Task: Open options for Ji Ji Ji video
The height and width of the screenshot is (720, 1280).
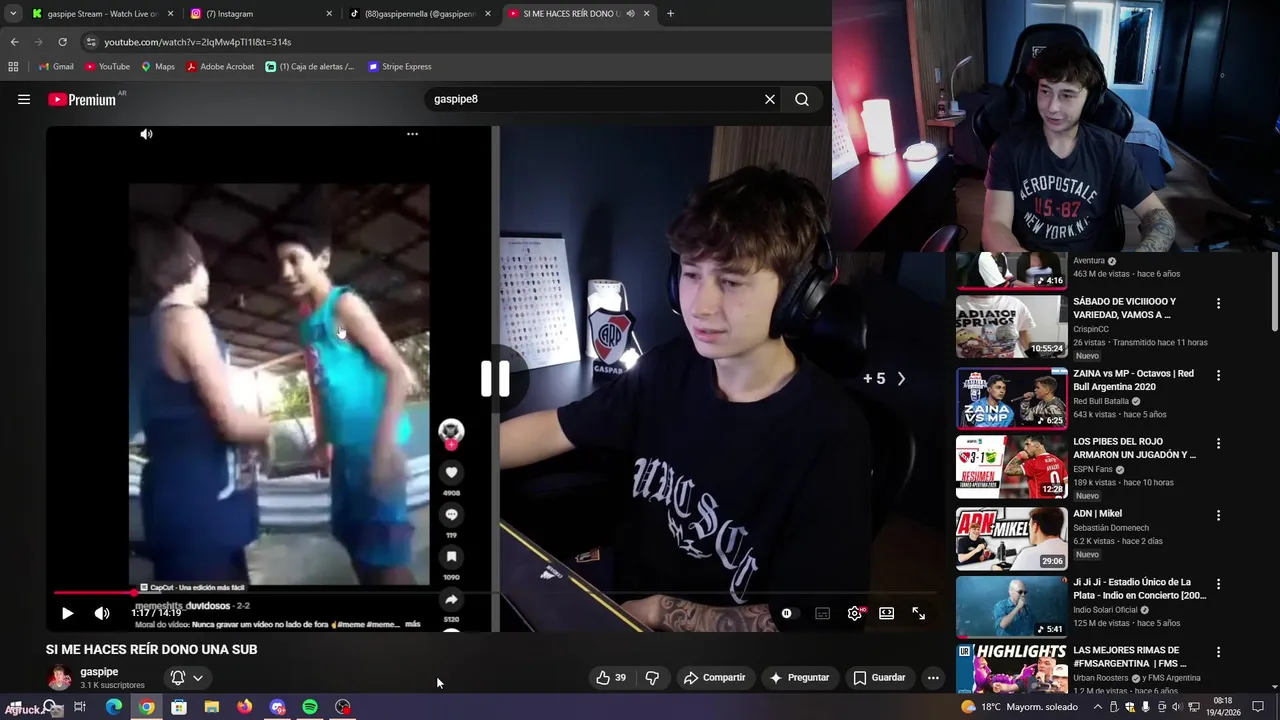Action: pos(1218,583)
